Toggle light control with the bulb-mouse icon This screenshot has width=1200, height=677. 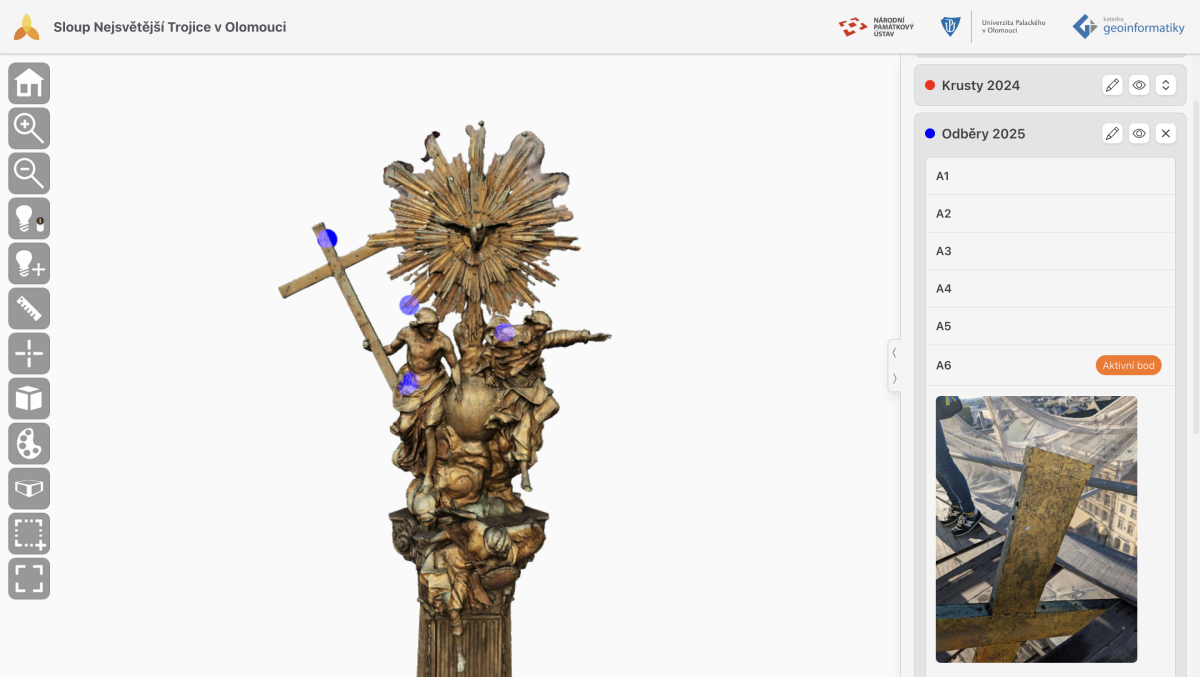(x=29, y=219)
